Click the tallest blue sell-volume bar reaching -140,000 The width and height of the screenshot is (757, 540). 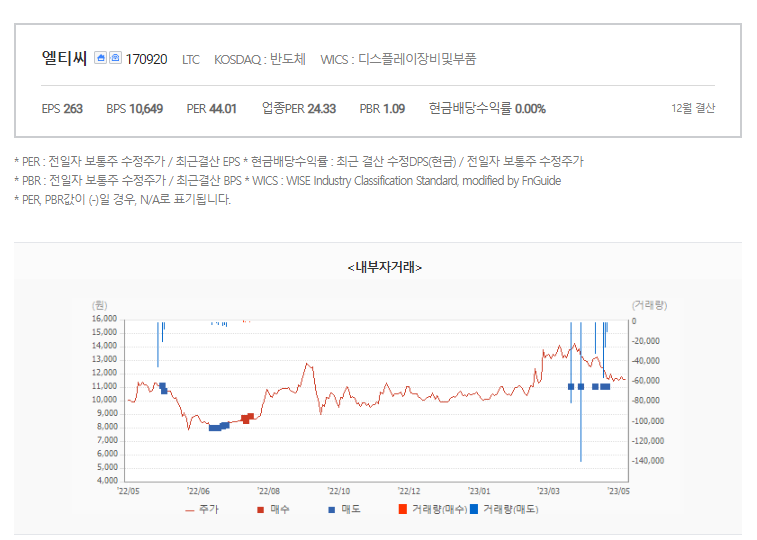pyautogui.click(x=581, y=392)
